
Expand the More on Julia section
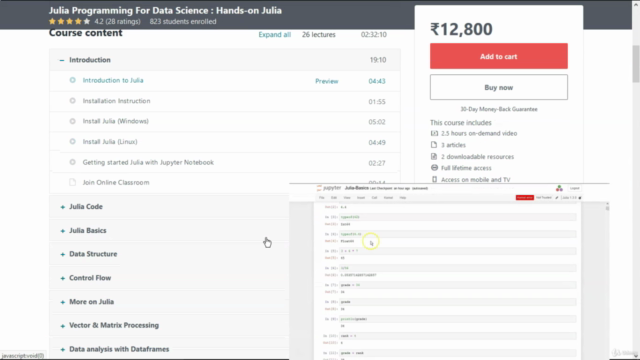point(62,302)
